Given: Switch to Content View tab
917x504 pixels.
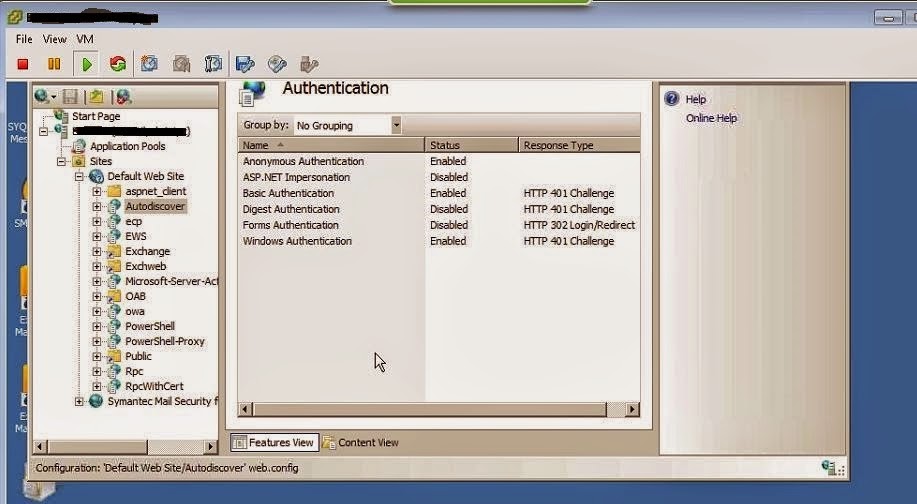Looking at the screenshot, I should 361,443.
